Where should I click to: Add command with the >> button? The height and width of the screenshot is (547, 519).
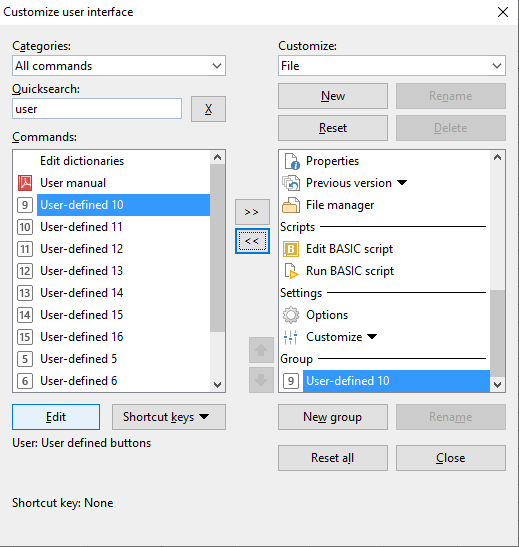pyautogui.click(x=252, y=212)
